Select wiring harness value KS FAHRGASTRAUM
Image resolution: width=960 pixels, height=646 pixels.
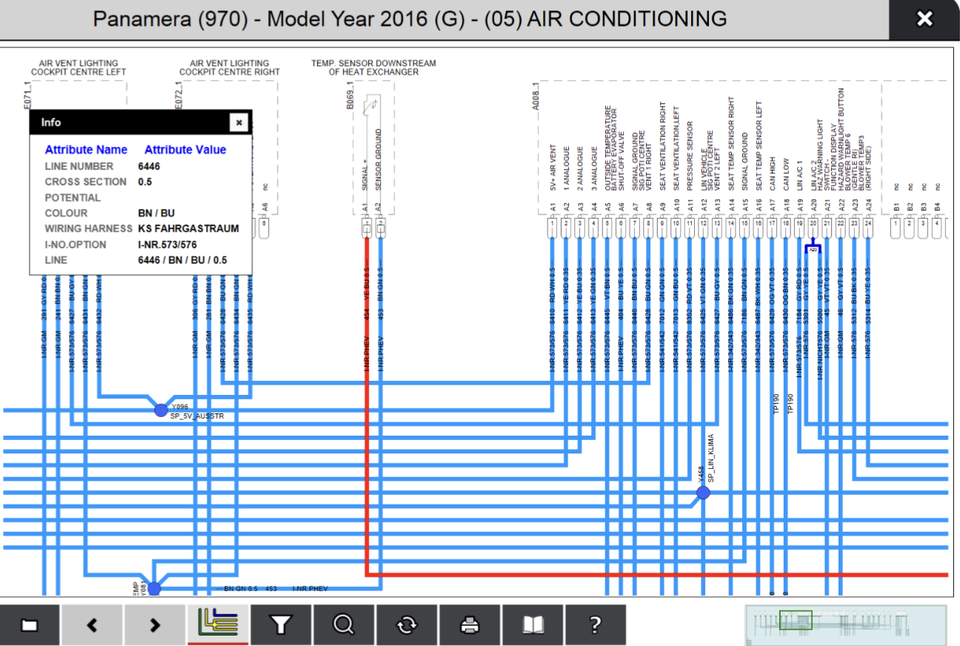coord(189,228)
